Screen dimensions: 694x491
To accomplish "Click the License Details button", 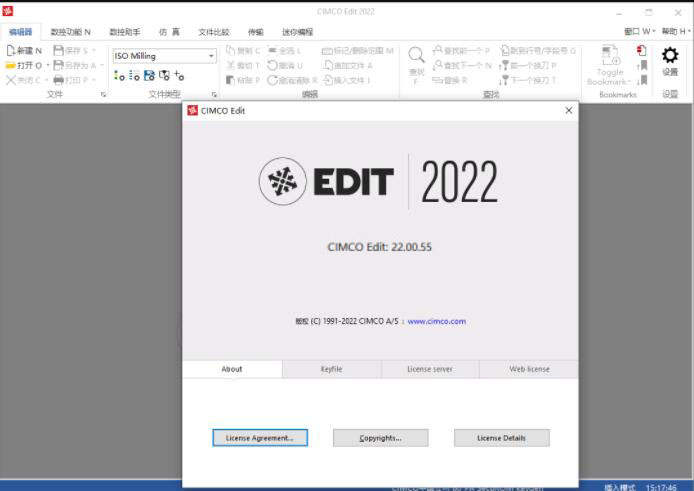I will 501,438.
